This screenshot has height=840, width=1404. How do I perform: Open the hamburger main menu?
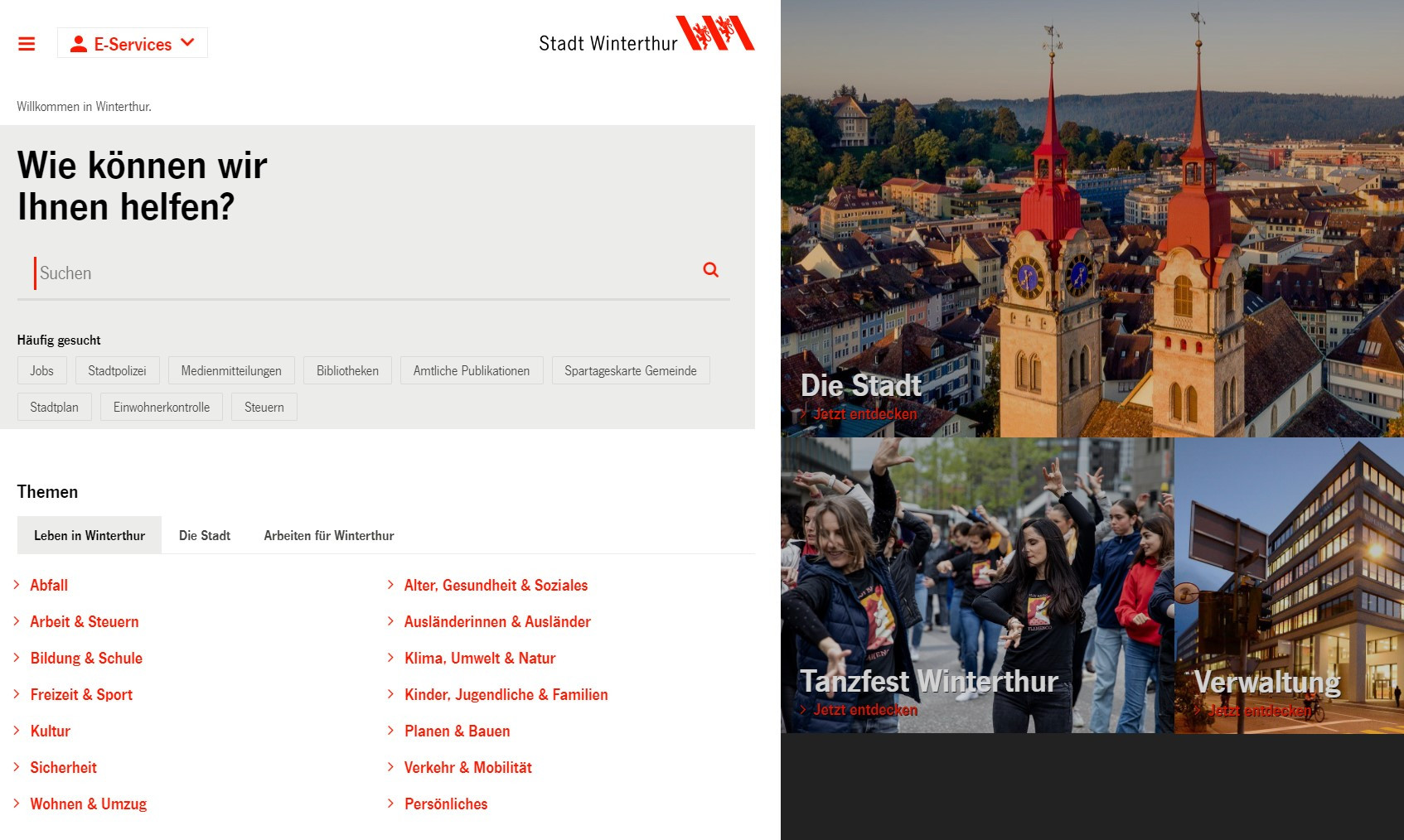27,44
